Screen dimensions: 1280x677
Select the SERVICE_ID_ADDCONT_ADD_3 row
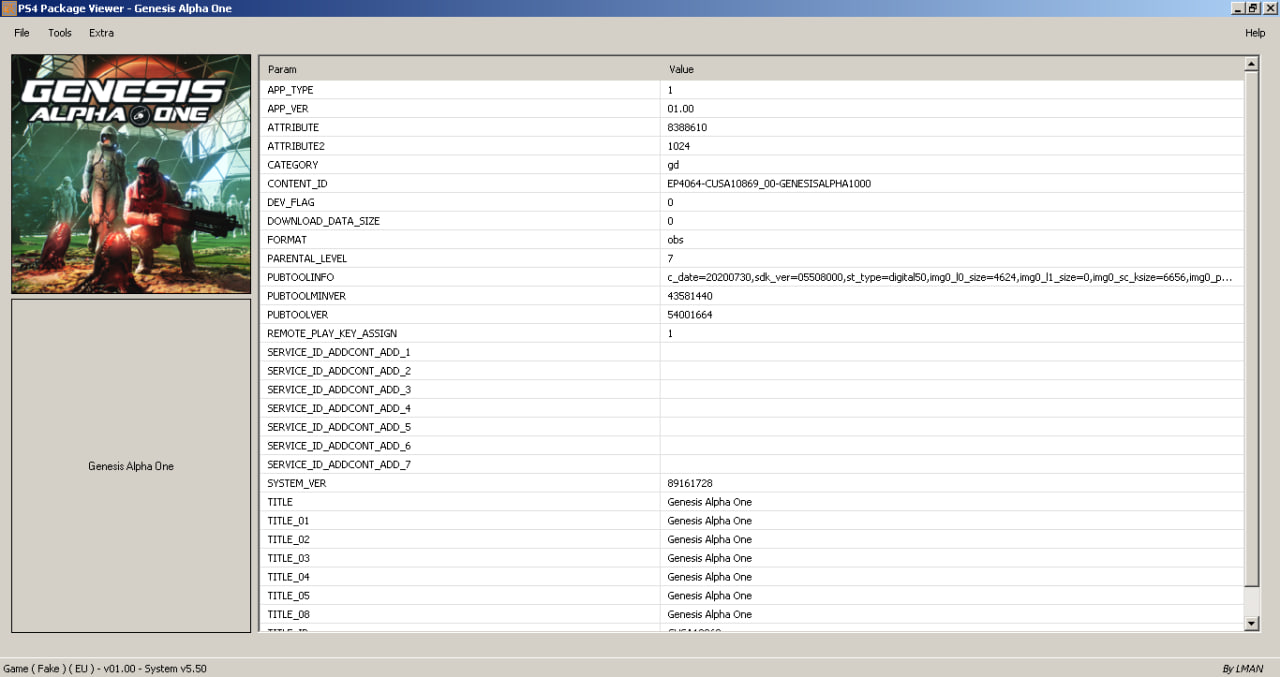pos(752,390)
